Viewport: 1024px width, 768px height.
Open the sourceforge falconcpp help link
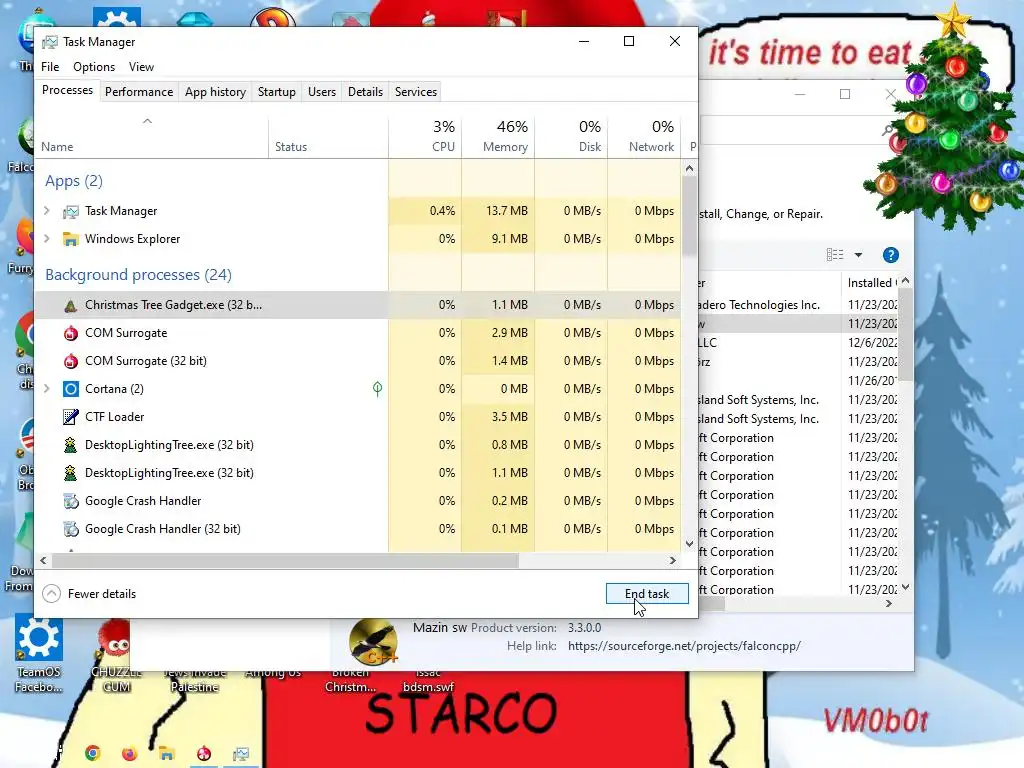pos(684,646)
